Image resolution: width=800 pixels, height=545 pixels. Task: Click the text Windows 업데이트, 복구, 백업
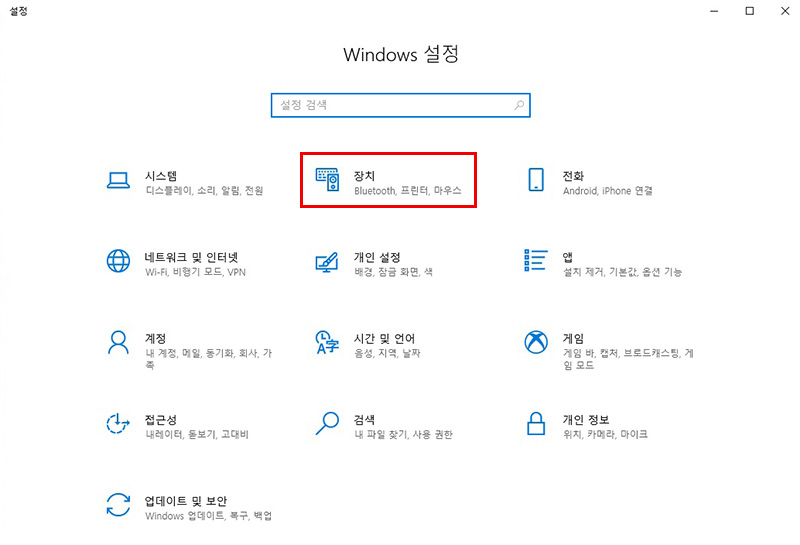coord(208,515)
